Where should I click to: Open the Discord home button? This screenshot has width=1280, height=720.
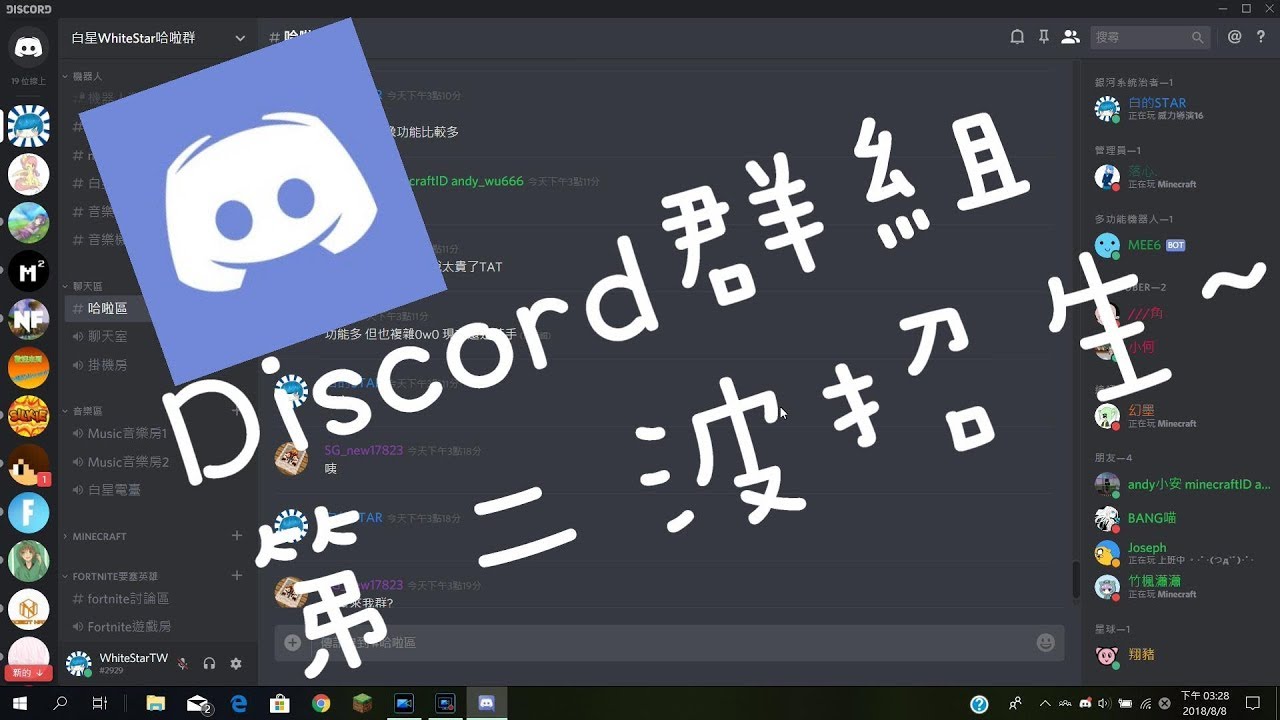(x=28, y=47)
